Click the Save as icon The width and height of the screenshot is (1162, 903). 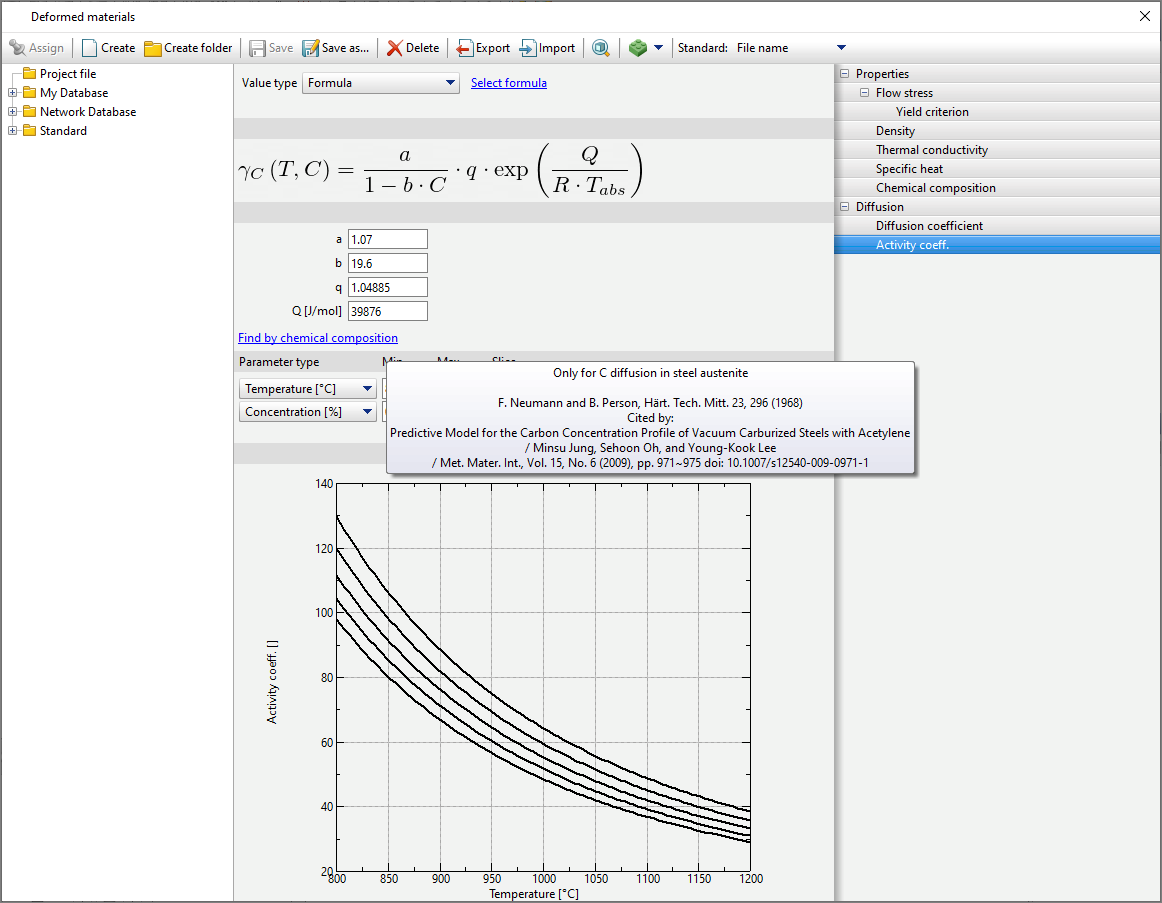click(310, 48)
